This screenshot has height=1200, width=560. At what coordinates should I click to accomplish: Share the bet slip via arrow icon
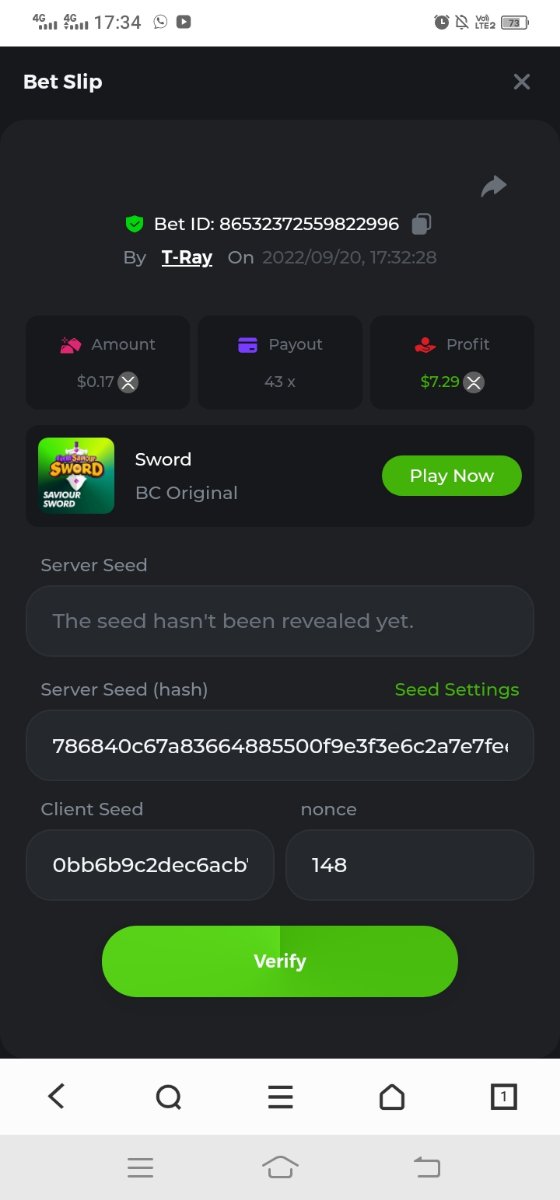point(494,186)
